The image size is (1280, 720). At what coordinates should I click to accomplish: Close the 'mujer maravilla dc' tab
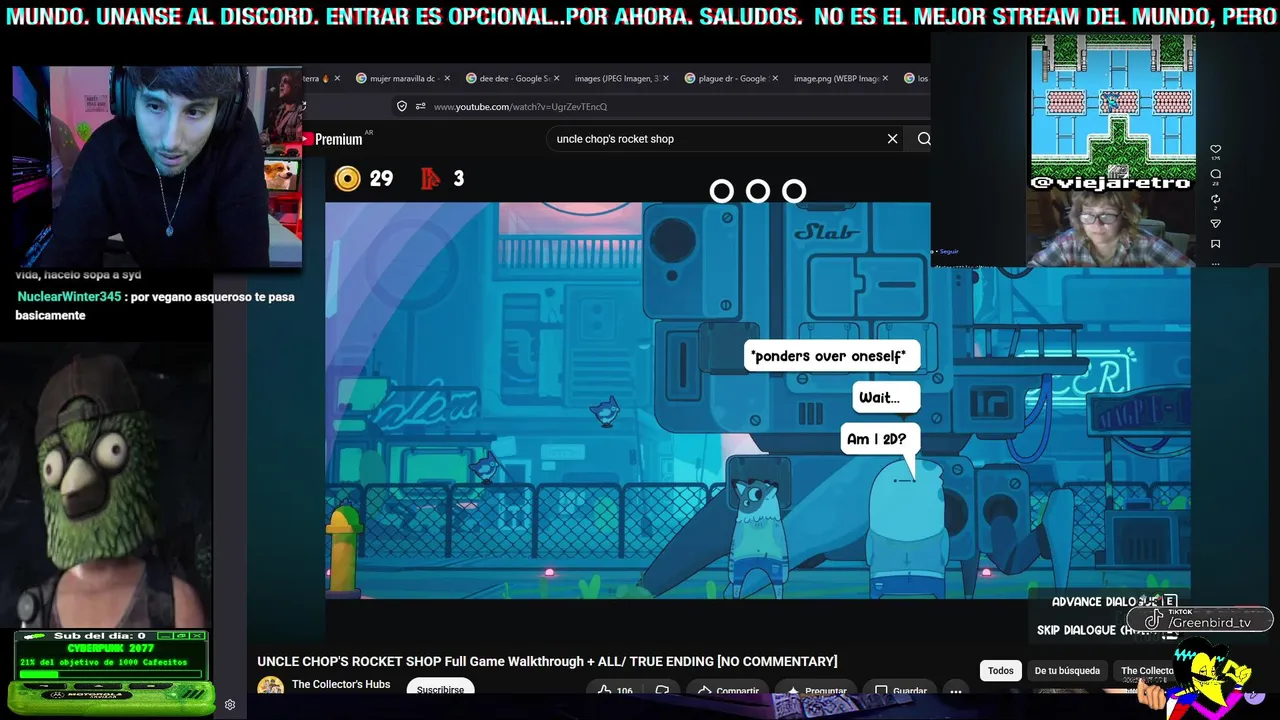click(x=446, y=78)
